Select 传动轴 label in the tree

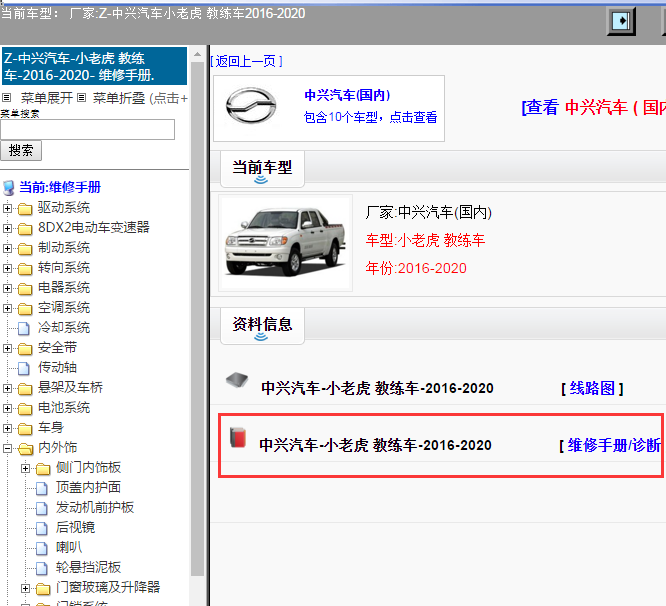click(57, 367)
